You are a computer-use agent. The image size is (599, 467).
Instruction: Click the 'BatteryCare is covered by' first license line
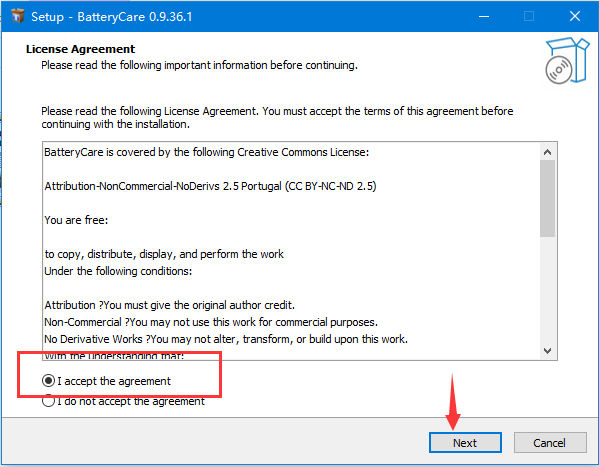(207, 152)
